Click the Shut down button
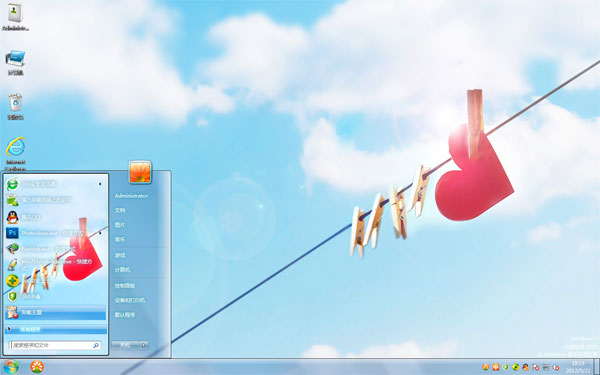 126,345
